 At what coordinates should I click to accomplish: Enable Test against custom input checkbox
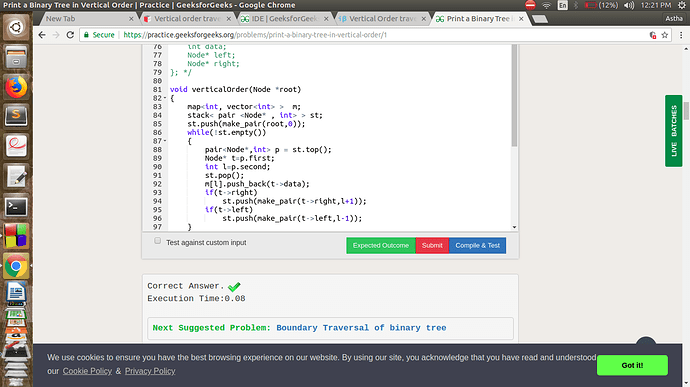[x=158, y=241]
